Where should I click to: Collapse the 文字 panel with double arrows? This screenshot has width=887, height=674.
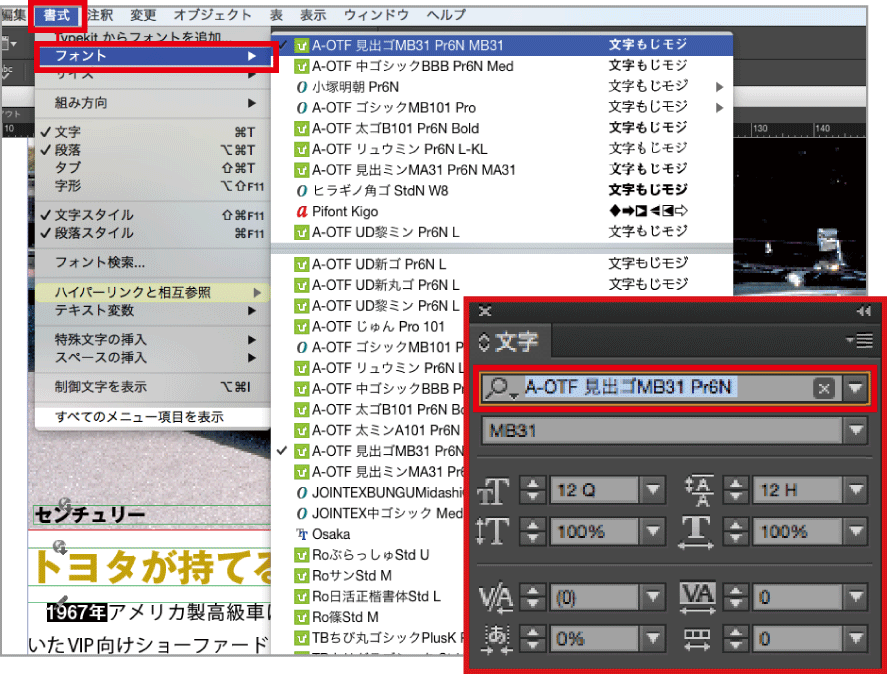pyautogui.click(x=864, y=311)
